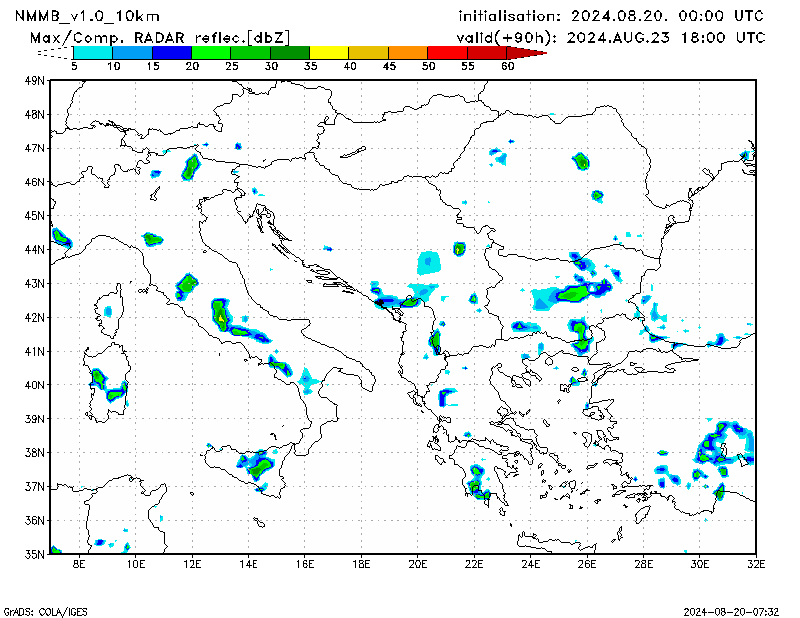Select the orange 45–50 dBZ legend segment
Image resolution: width=800 pixels, height=618 pixels.
[x=407, y=52]
